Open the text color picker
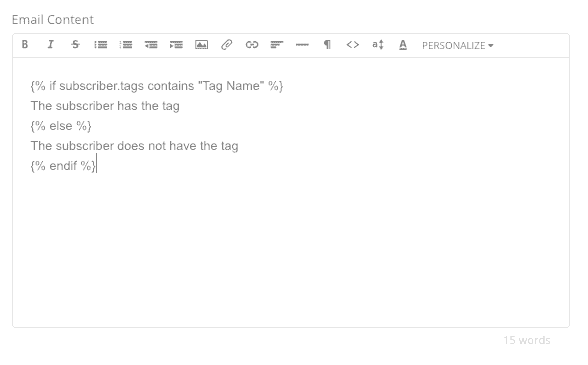This screenshot has height=365, width=588. tap(403, 45)
